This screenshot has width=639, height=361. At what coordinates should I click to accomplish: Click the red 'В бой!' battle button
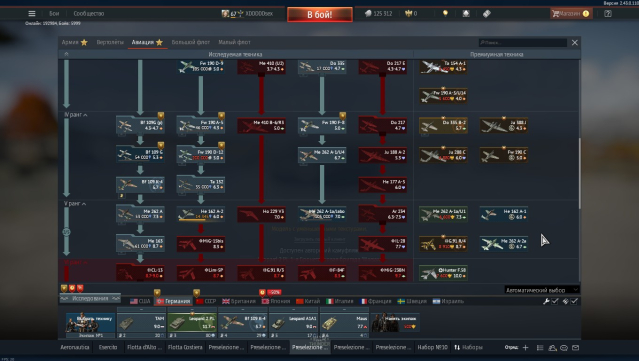(320, 15)
